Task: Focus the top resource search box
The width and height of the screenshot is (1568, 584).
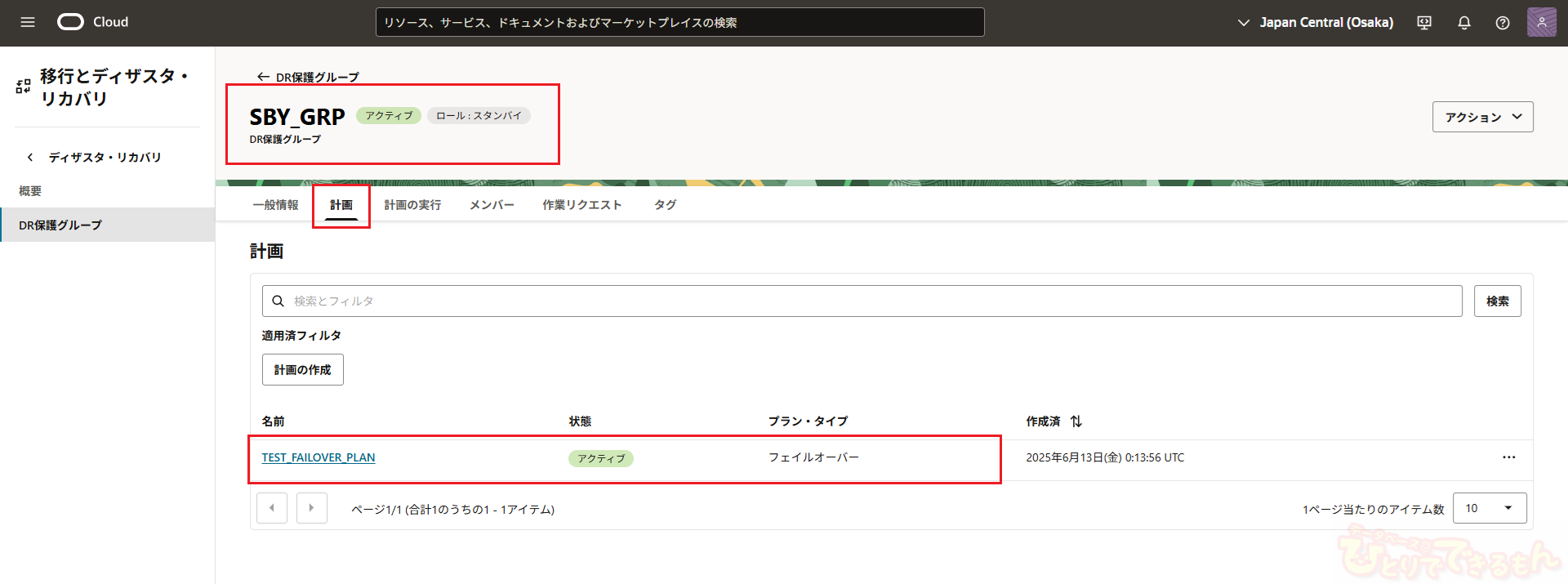Action: point(680,22)
